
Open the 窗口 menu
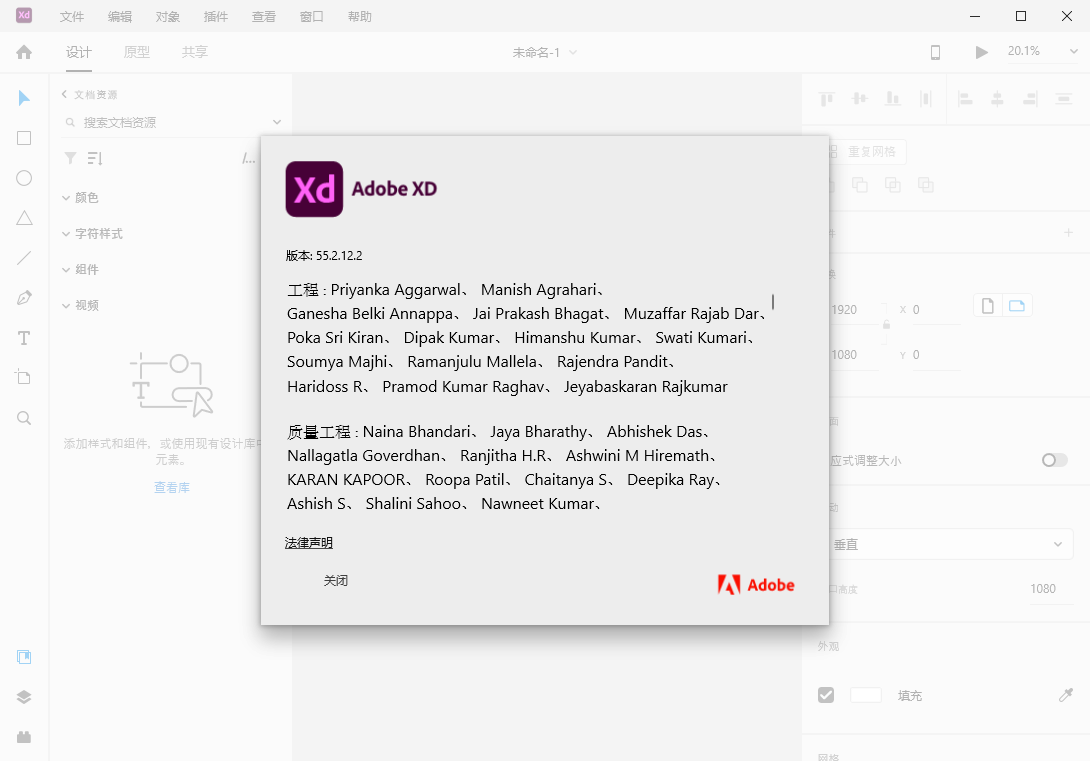pyautogui.click(x=311, y=17)
